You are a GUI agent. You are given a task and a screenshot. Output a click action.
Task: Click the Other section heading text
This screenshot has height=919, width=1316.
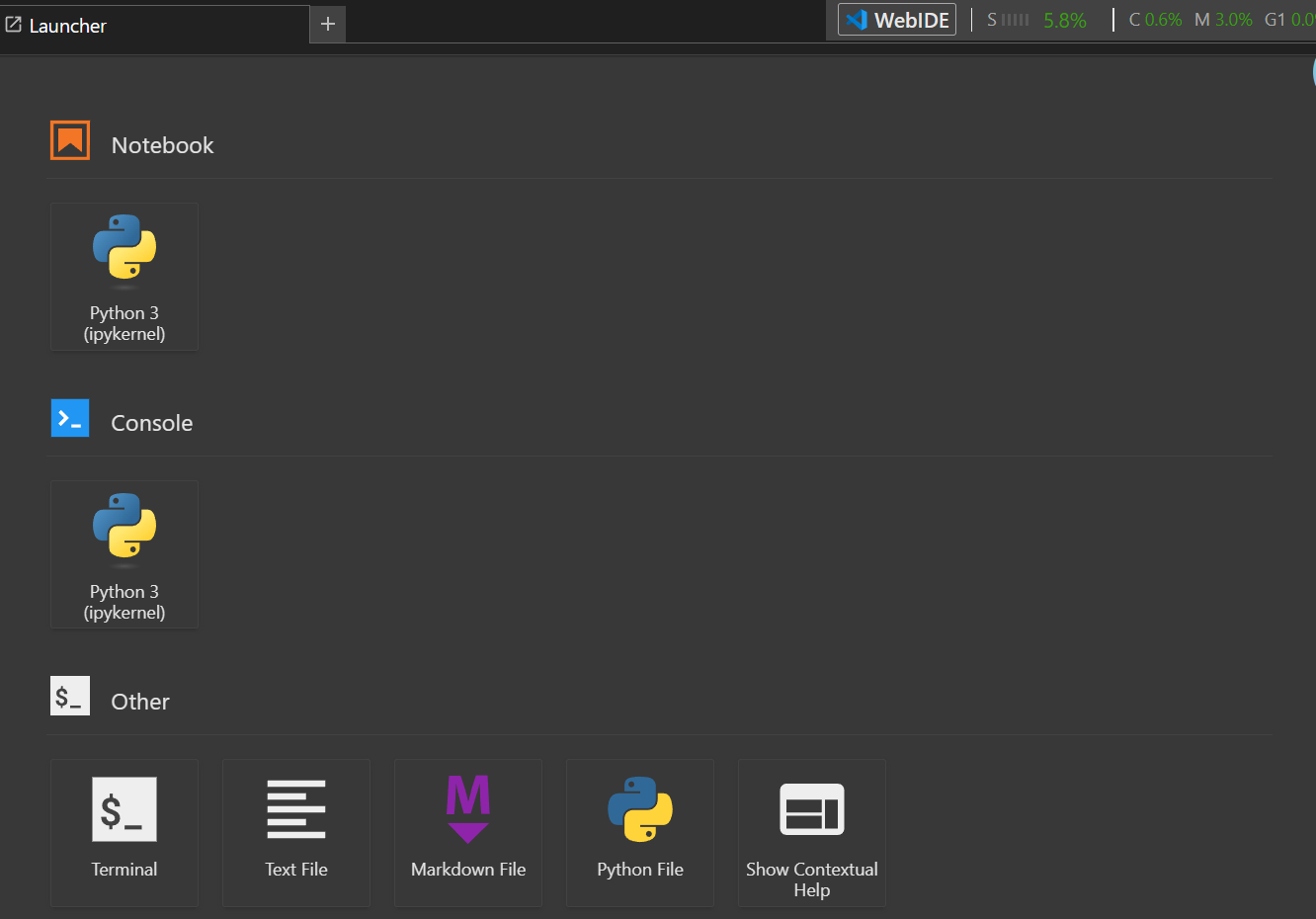(x=140, y=702)
